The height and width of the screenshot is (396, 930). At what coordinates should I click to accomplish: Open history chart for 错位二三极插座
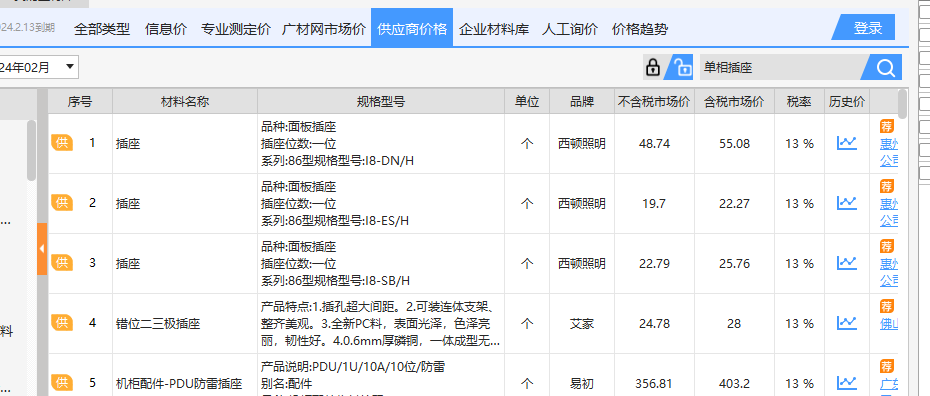846,323
